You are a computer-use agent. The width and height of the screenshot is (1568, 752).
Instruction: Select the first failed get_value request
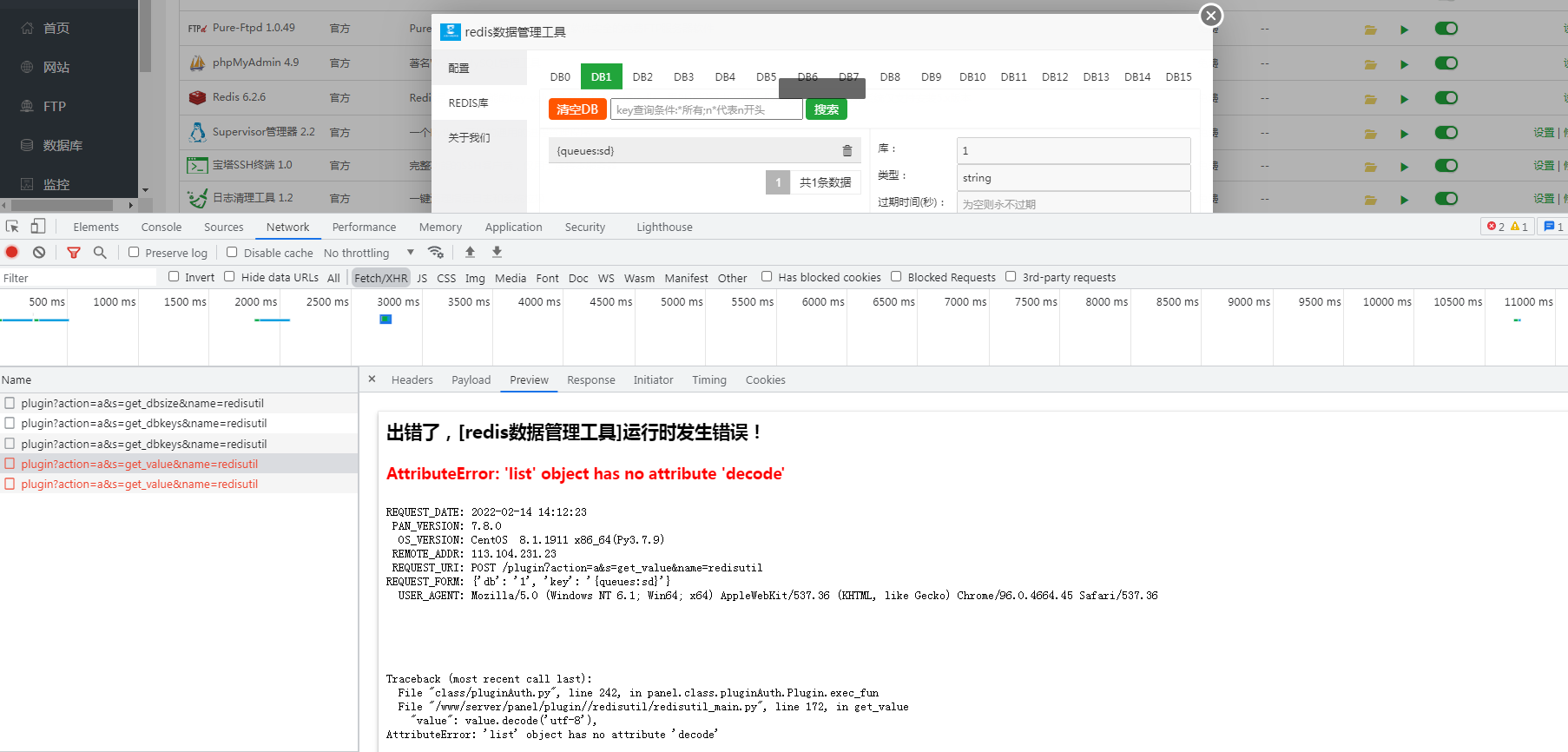179,464
